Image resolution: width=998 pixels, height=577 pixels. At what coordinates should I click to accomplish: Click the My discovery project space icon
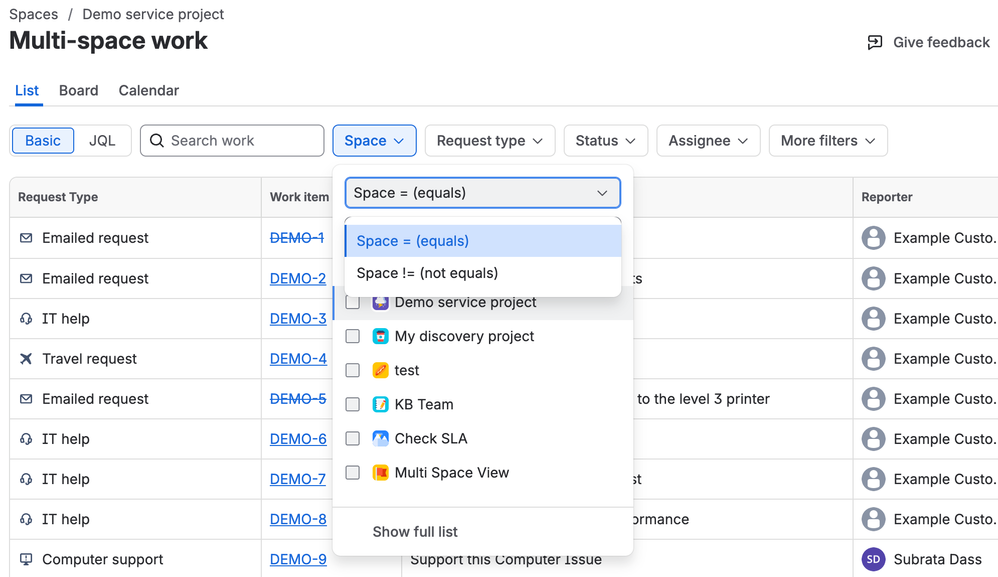click(380, 336)
